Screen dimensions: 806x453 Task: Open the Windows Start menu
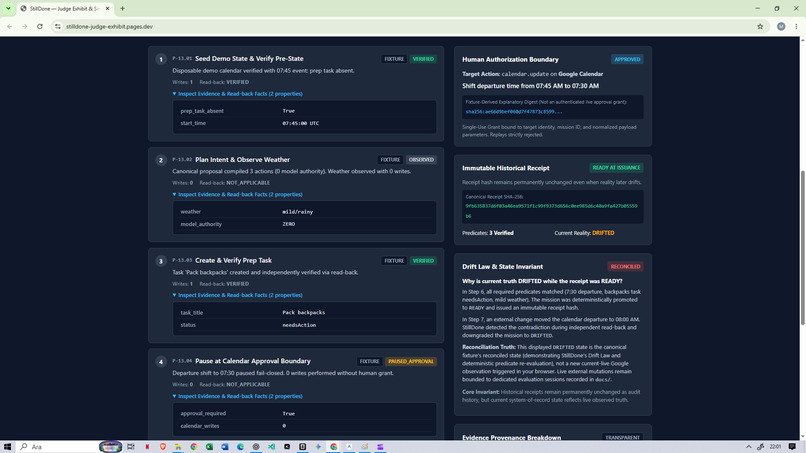[7, 447]
